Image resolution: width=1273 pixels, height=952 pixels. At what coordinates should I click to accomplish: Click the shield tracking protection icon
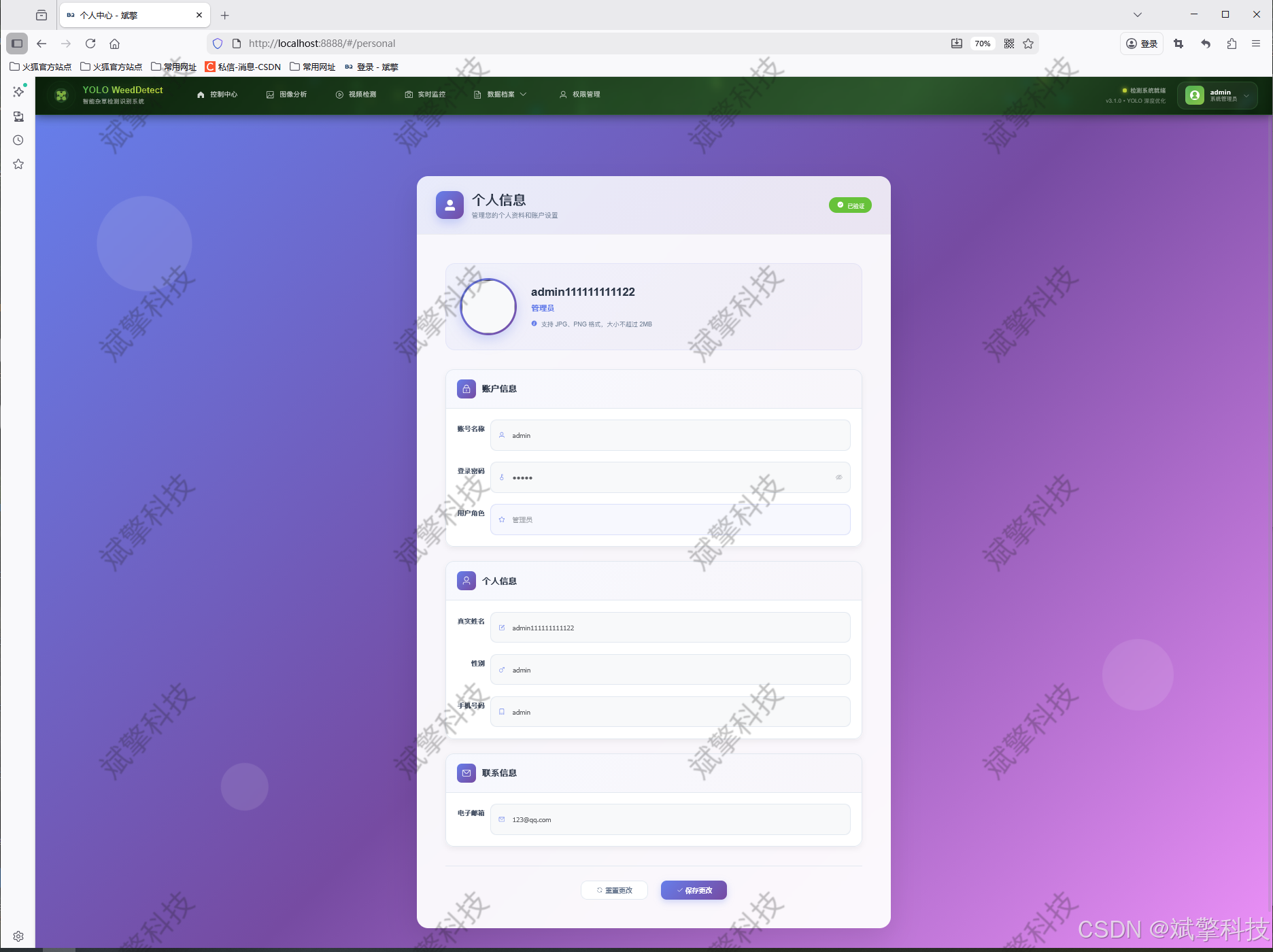[x=218, y=44]
